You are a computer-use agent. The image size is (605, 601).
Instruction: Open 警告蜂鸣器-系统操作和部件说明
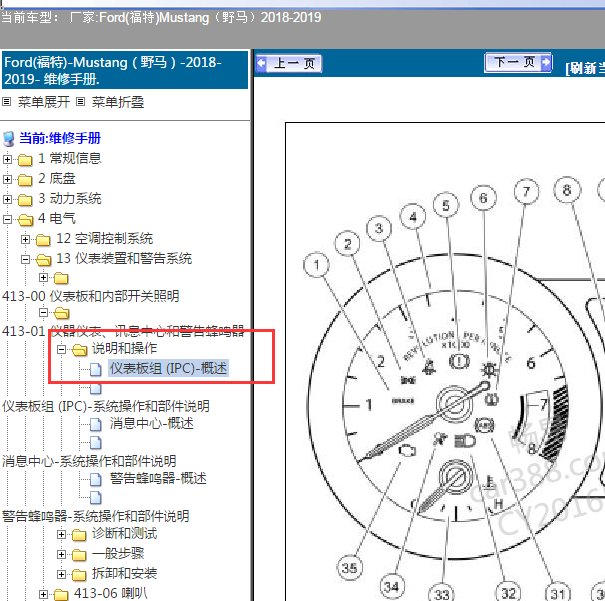click(96, 517)
